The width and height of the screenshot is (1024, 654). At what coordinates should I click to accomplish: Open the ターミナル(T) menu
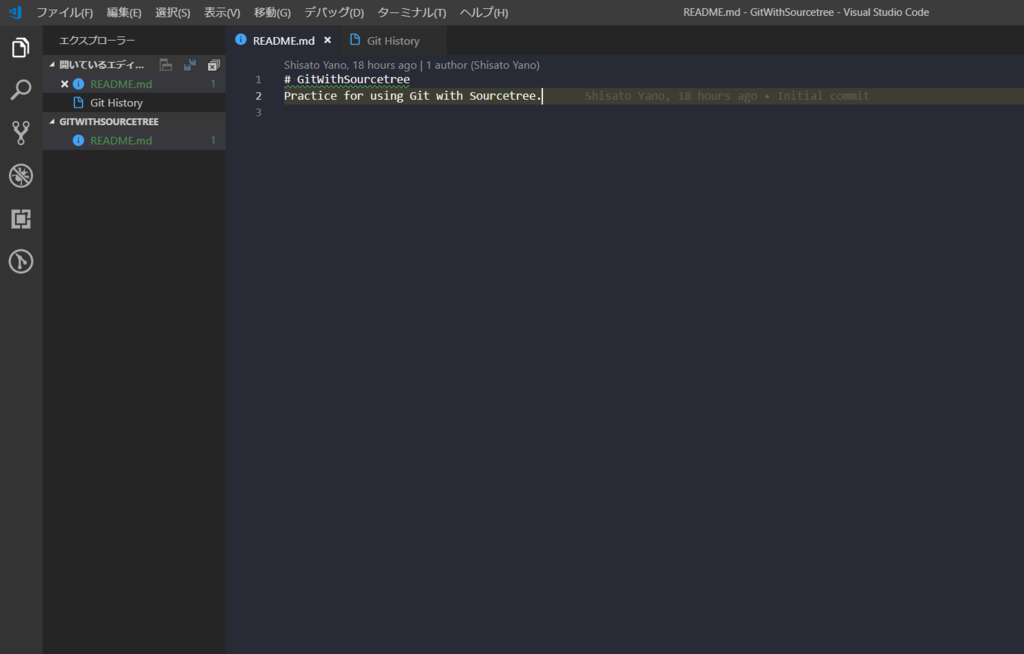(411, 12)
